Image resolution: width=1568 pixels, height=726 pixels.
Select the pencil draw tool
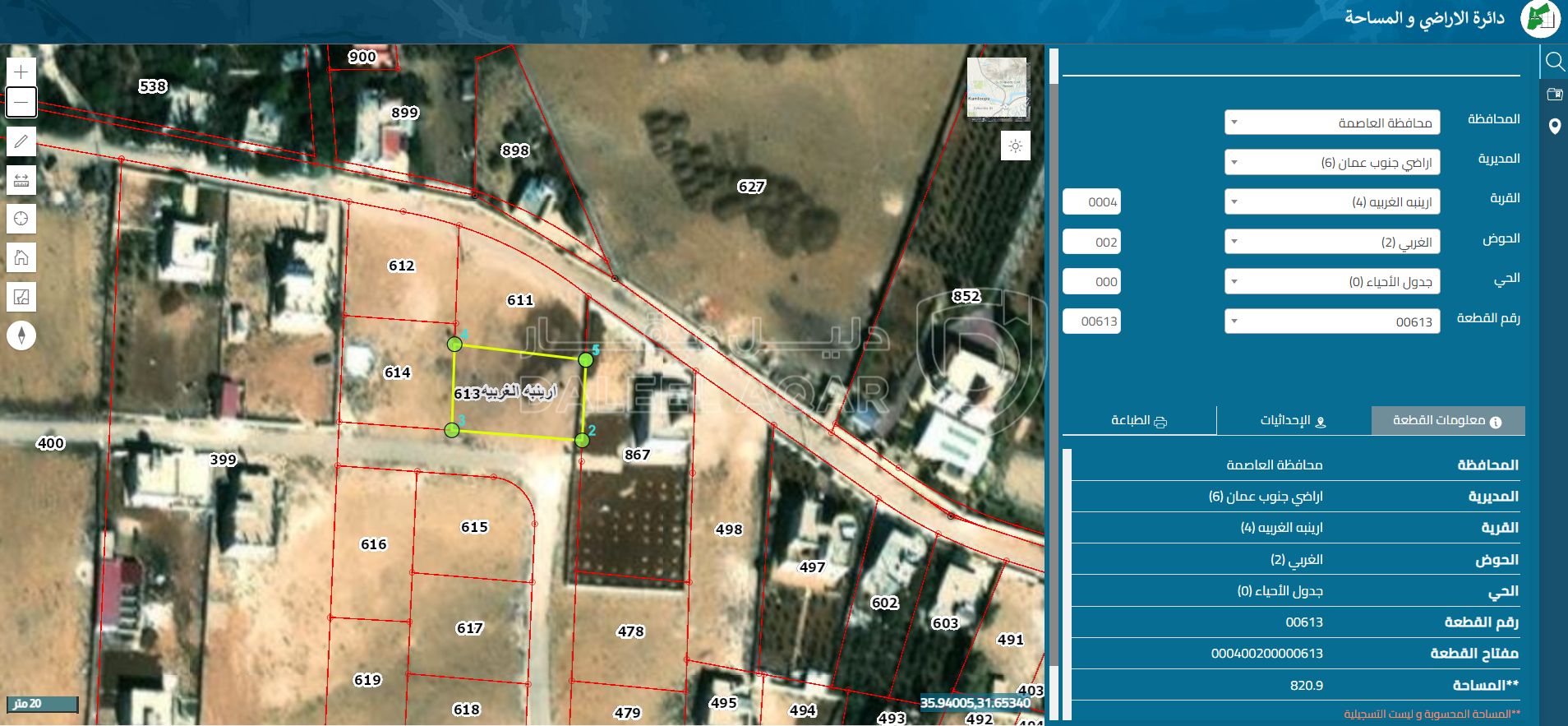click(21, 141)
